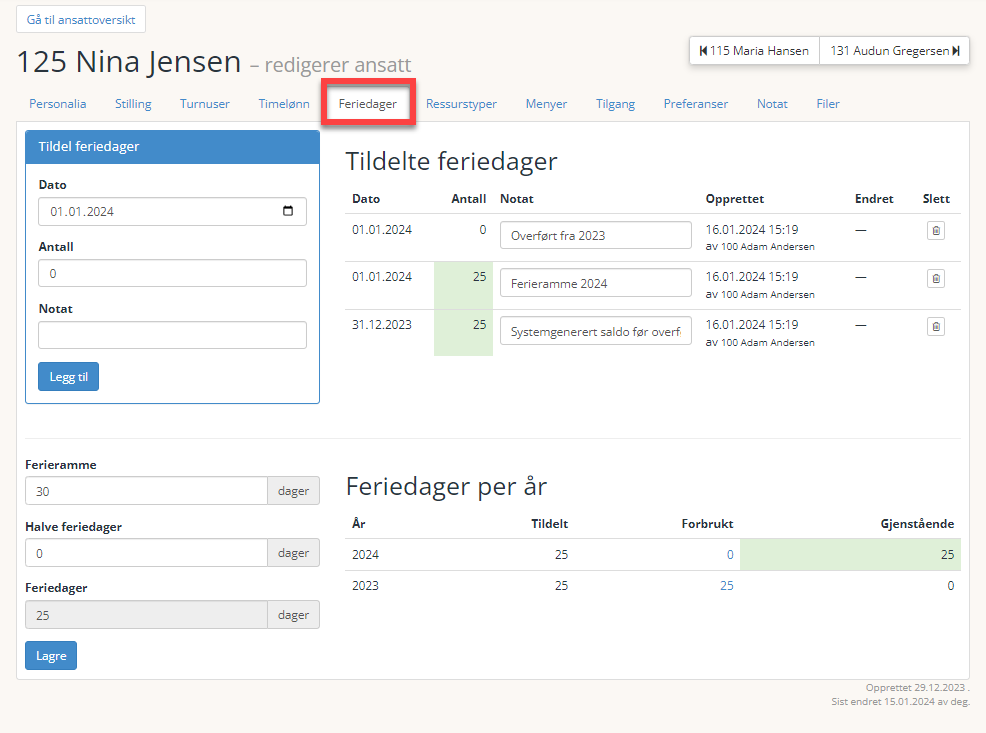This screenshot has height=733, width=986.
Task: Switch to the Timelønn tab
Action: [284, 104]
